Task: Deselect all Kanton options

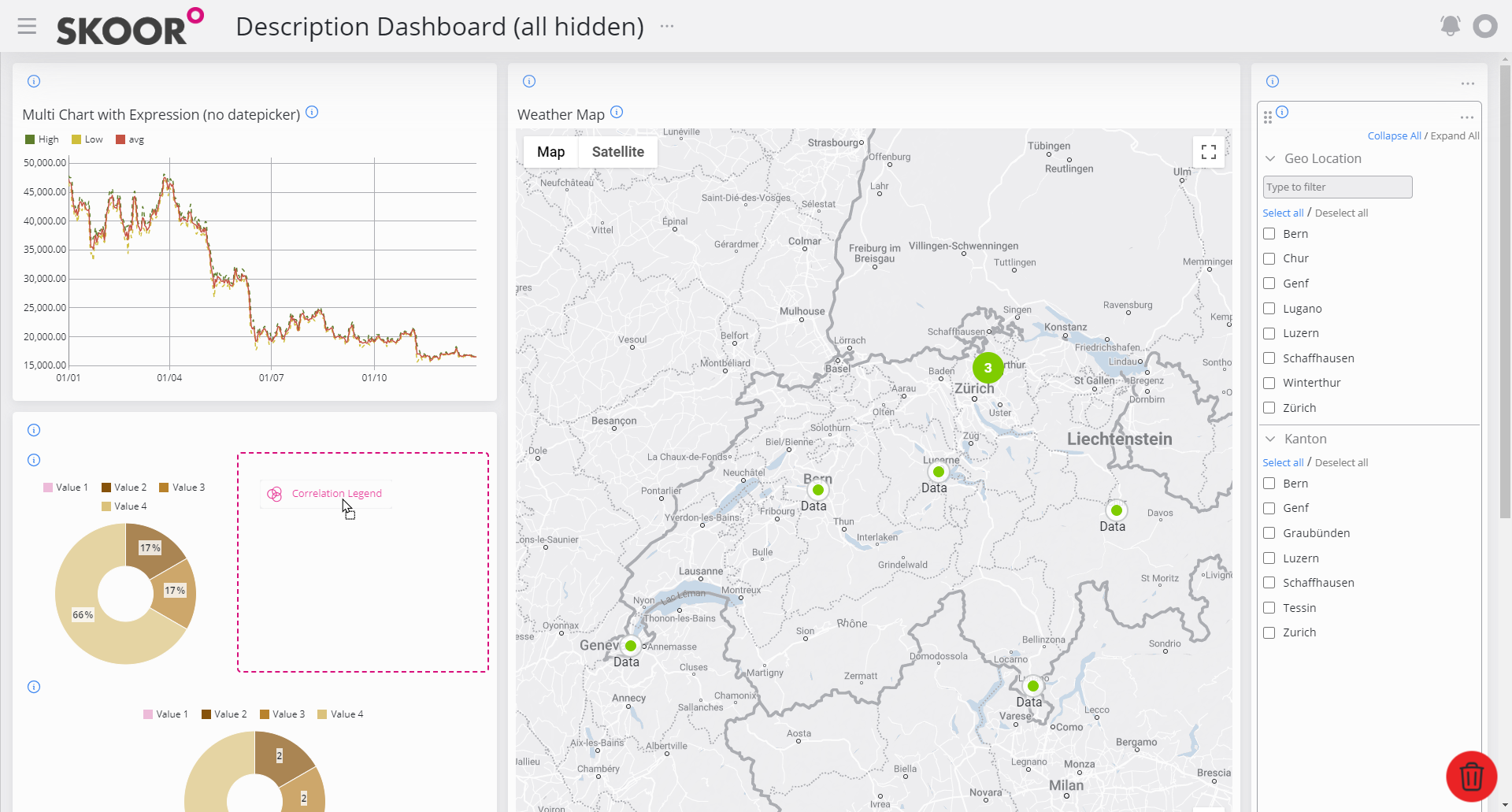Action: tap(1341, 462)
